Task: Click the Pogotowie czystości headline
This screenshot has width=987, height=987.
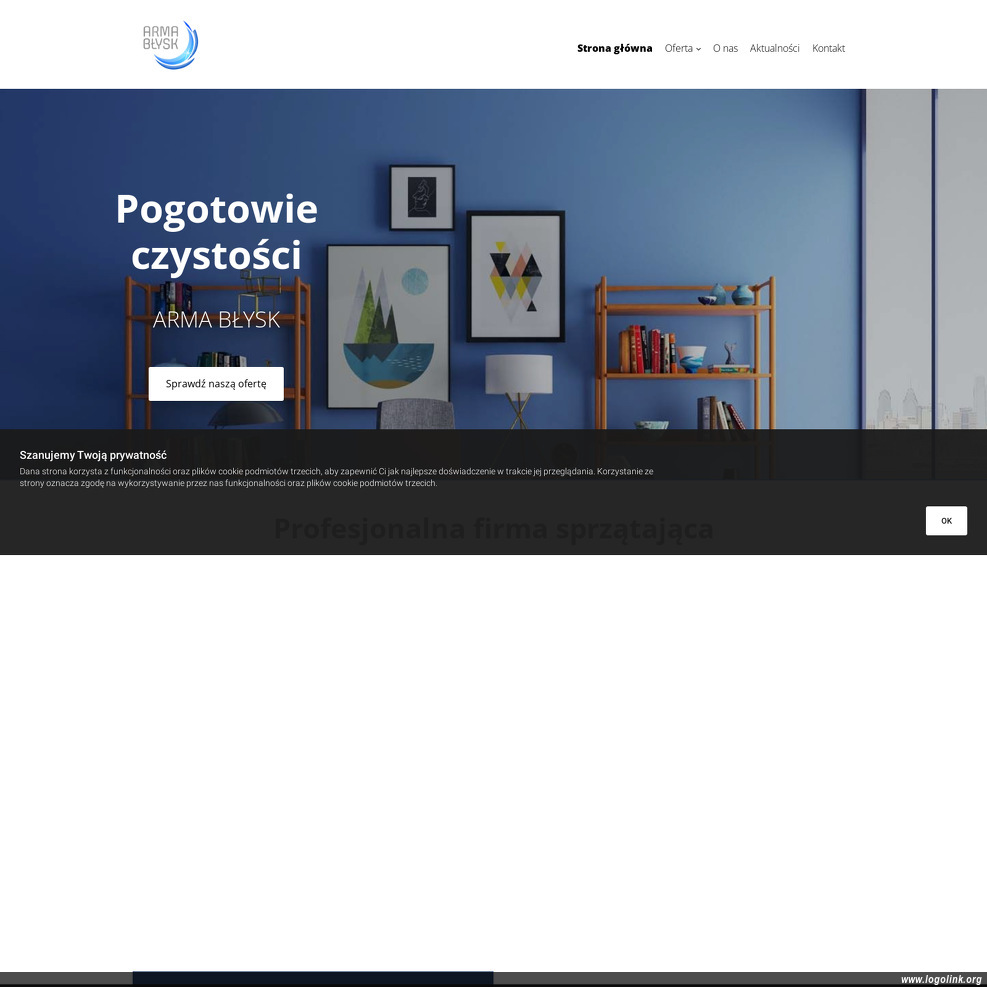Action: coord(217,232)
